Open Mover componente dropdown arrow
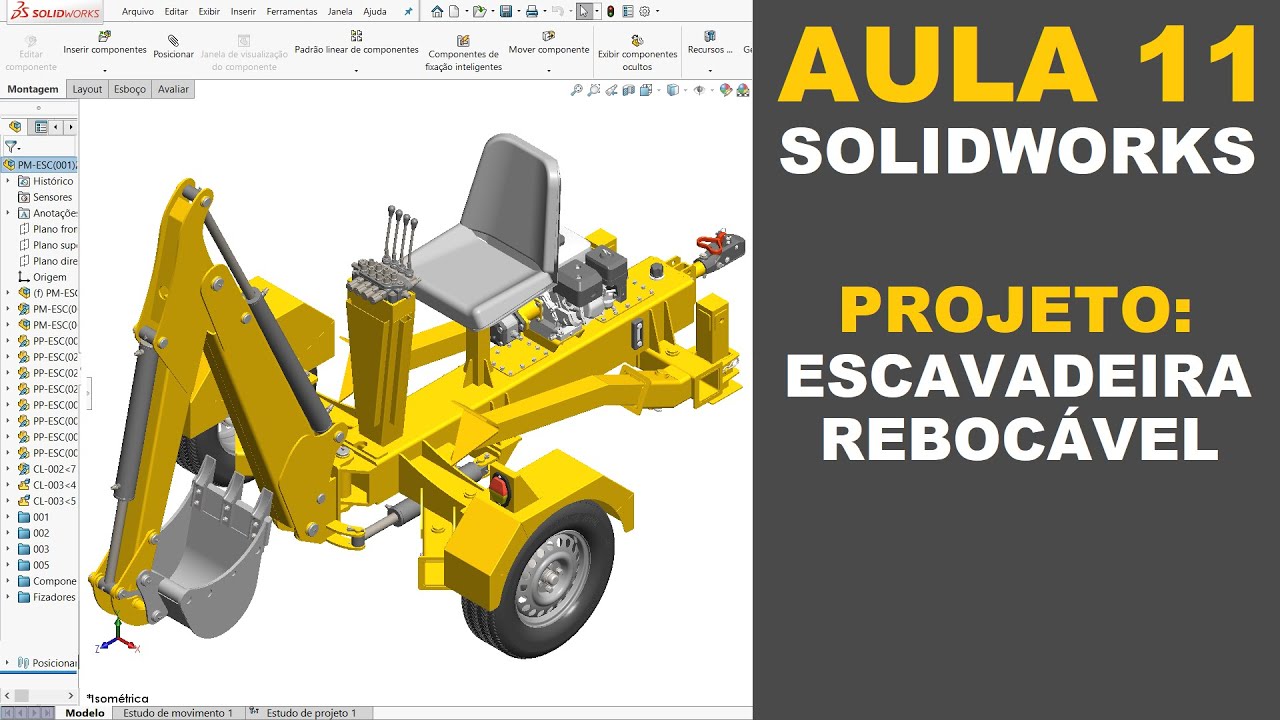 (548, 72)
